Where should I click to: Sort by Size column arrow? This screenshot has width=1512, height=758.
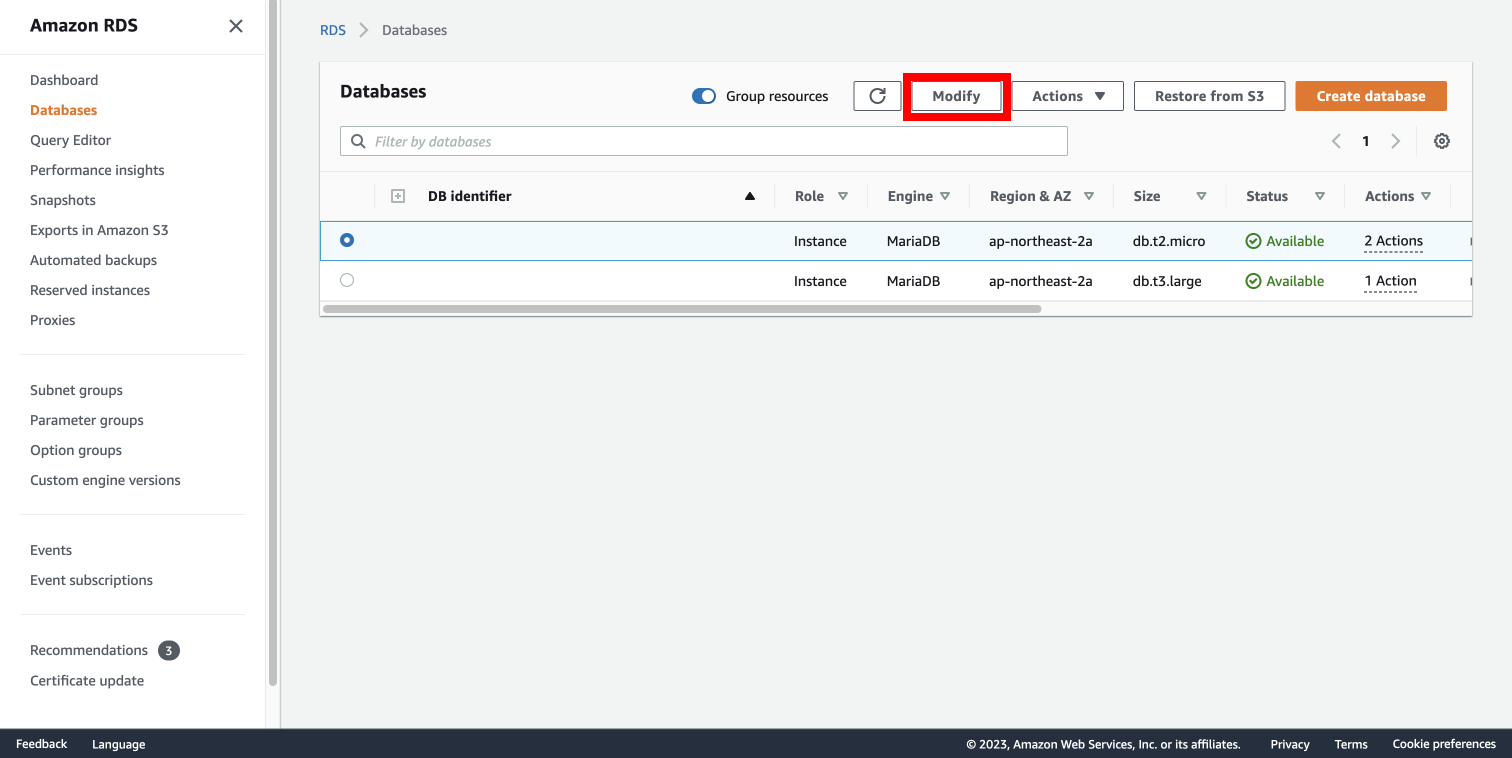(x=1202, y=196)
